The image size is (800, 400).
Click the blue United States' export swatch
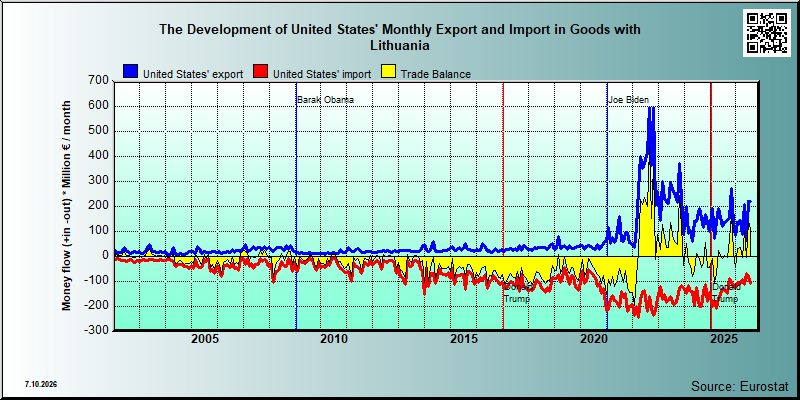pos(131,72)
